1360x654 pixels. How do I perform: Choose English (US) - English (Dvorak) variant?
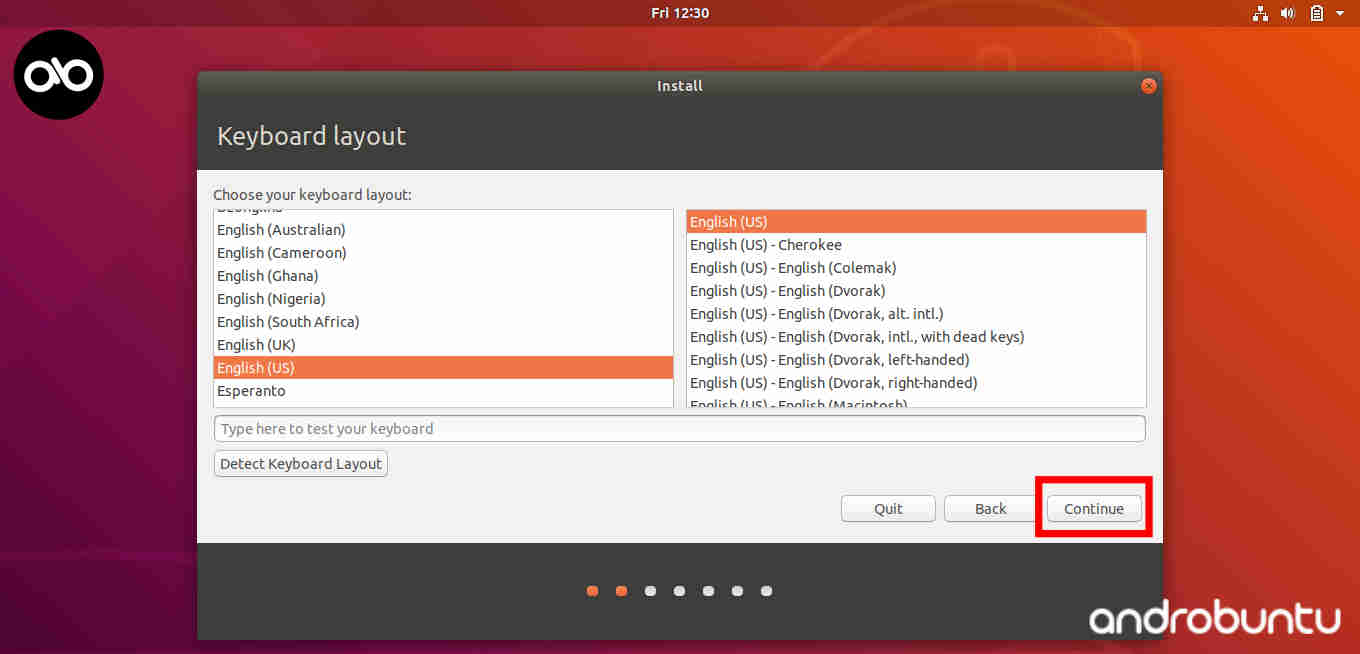787,290
